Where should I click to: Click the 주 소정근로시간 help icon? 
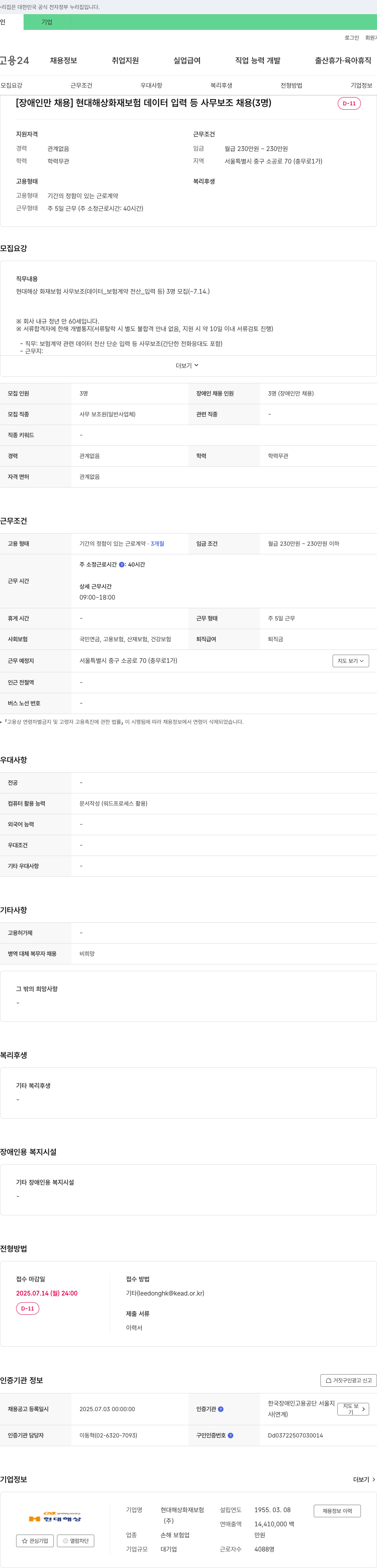click(122, 565)
